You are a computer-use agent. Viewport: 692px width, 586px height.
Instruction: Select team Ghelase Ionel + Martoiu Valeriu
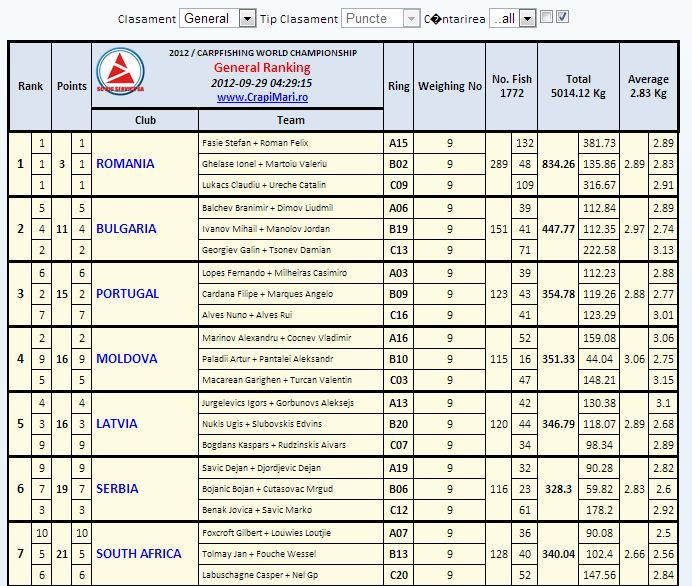click(264, 164)
